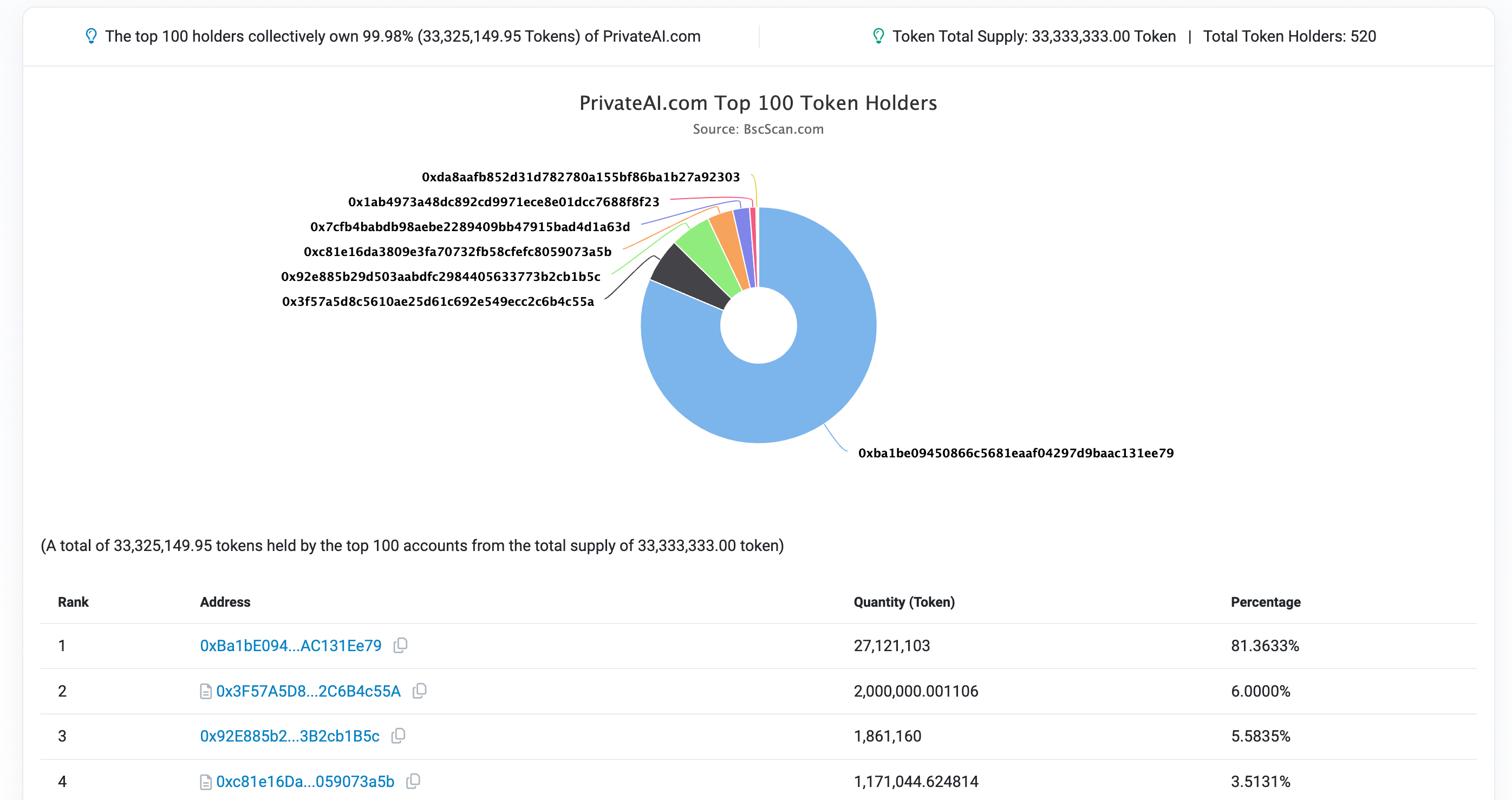Viewport: 1512px width, 800px height.
Task: Click contract icon beside 0x3F57A5D8...2C6B4c55A
Action: (x=205, y=692)
